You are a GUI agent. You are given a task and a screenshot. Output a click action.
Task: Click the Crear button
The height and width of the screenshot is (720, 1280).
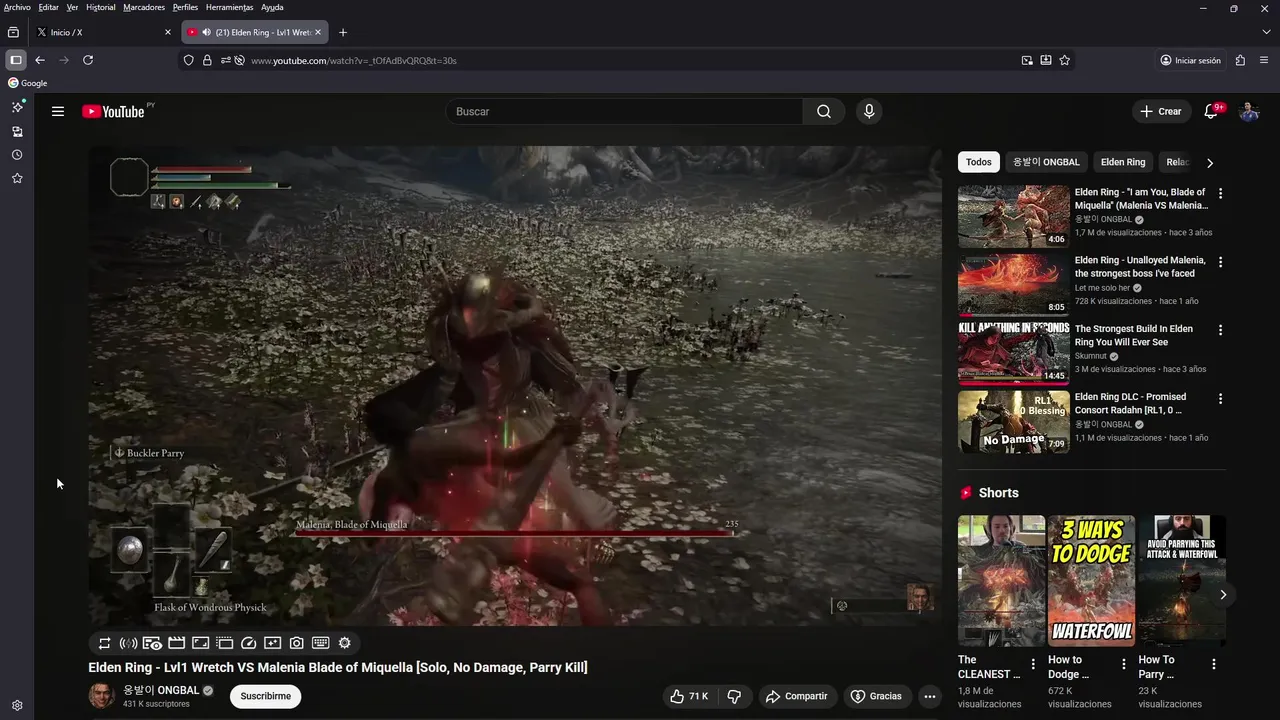[1160, 111]
